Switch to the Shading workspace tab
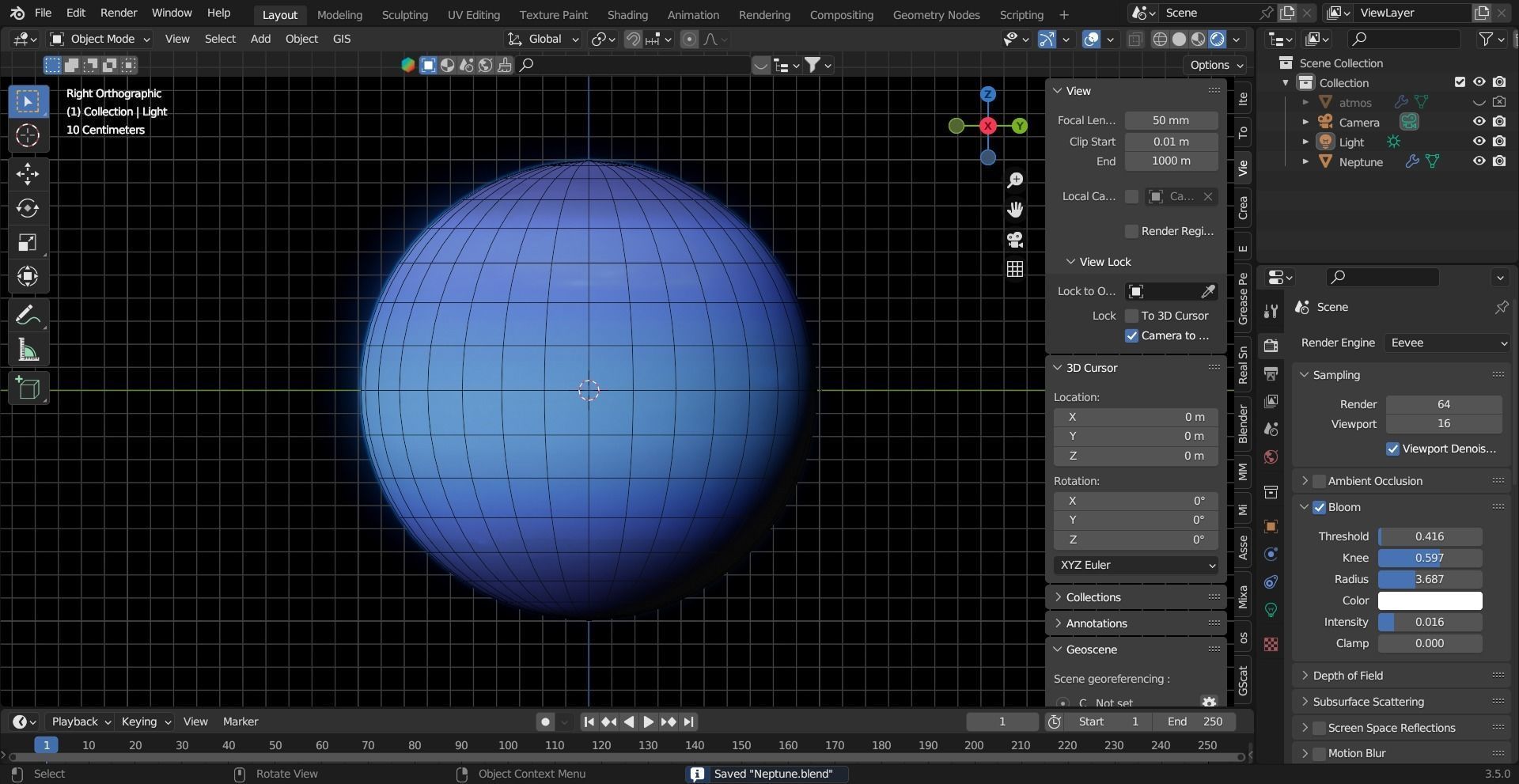This screenshot has width=1519, height=784. pyautogui.click(x=627, y=14)
